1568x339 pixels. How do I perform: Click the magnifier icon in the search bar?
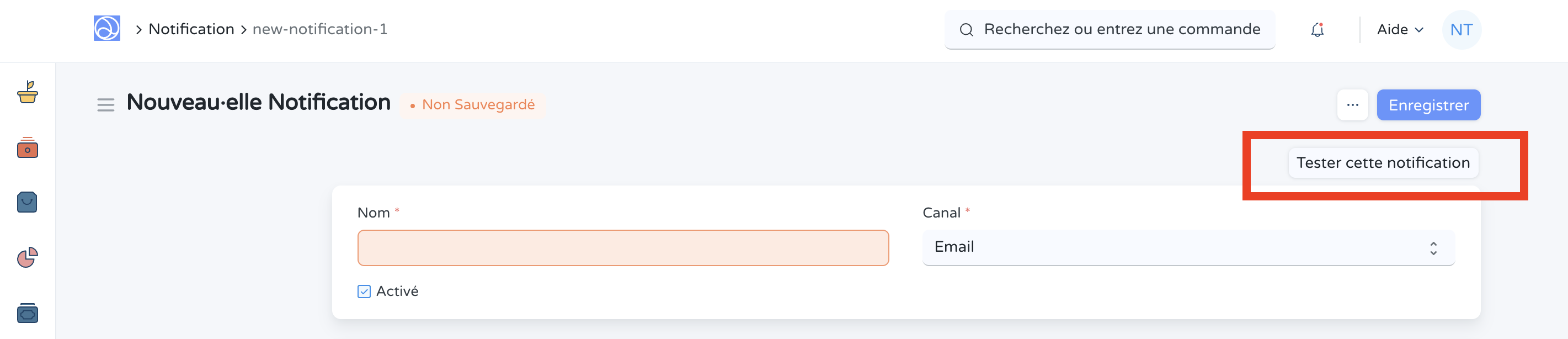967,29
